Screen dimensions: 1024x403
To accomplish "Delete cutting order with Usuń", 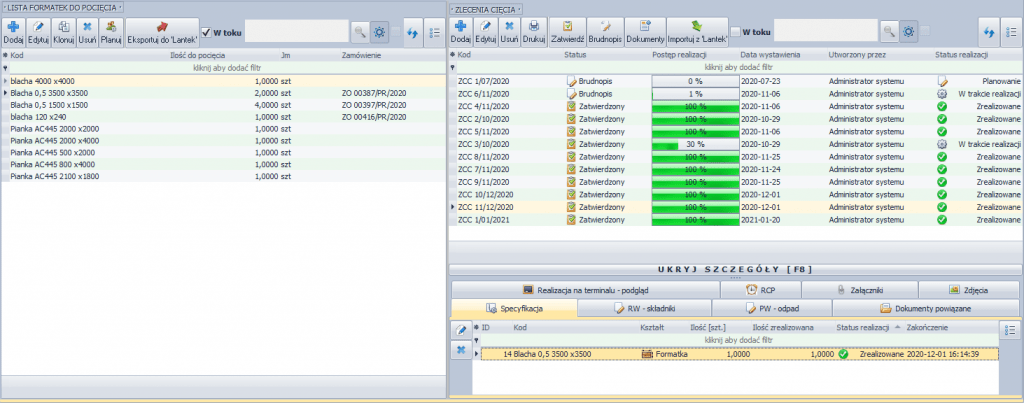I will [x=509, y=31].
